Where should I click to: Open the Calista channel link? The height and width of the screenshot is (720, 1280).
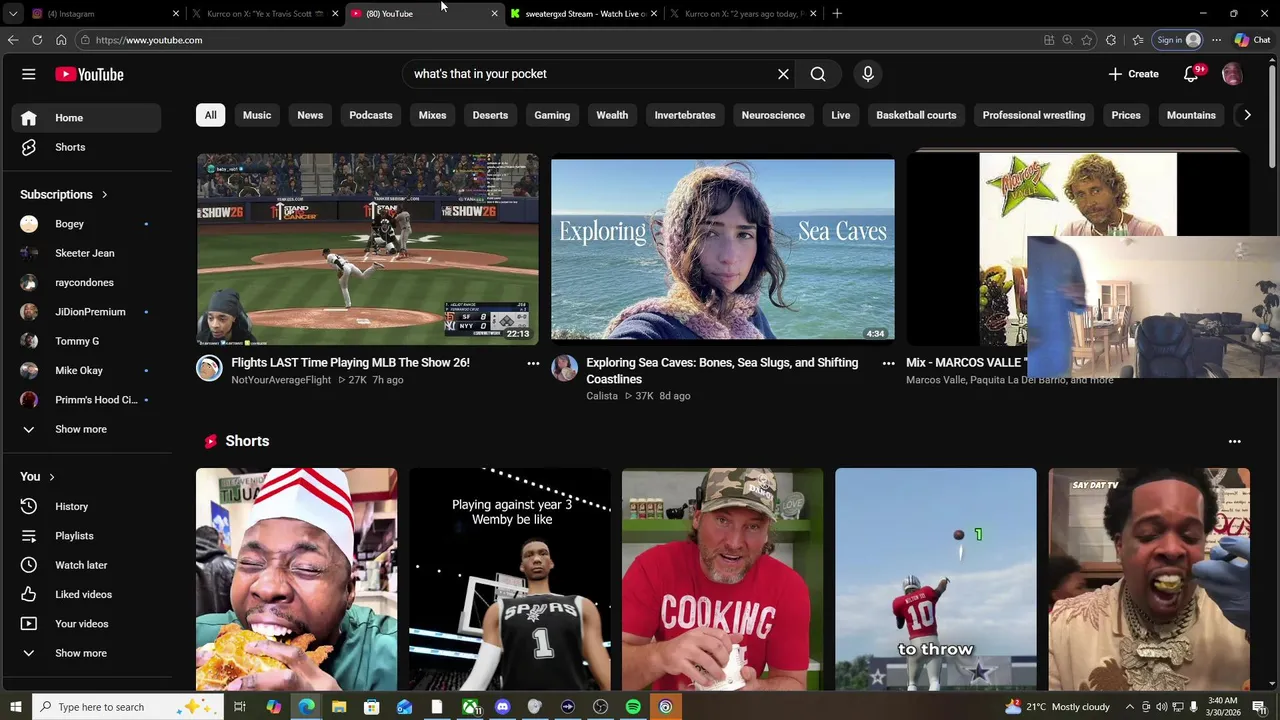[602, 396]
